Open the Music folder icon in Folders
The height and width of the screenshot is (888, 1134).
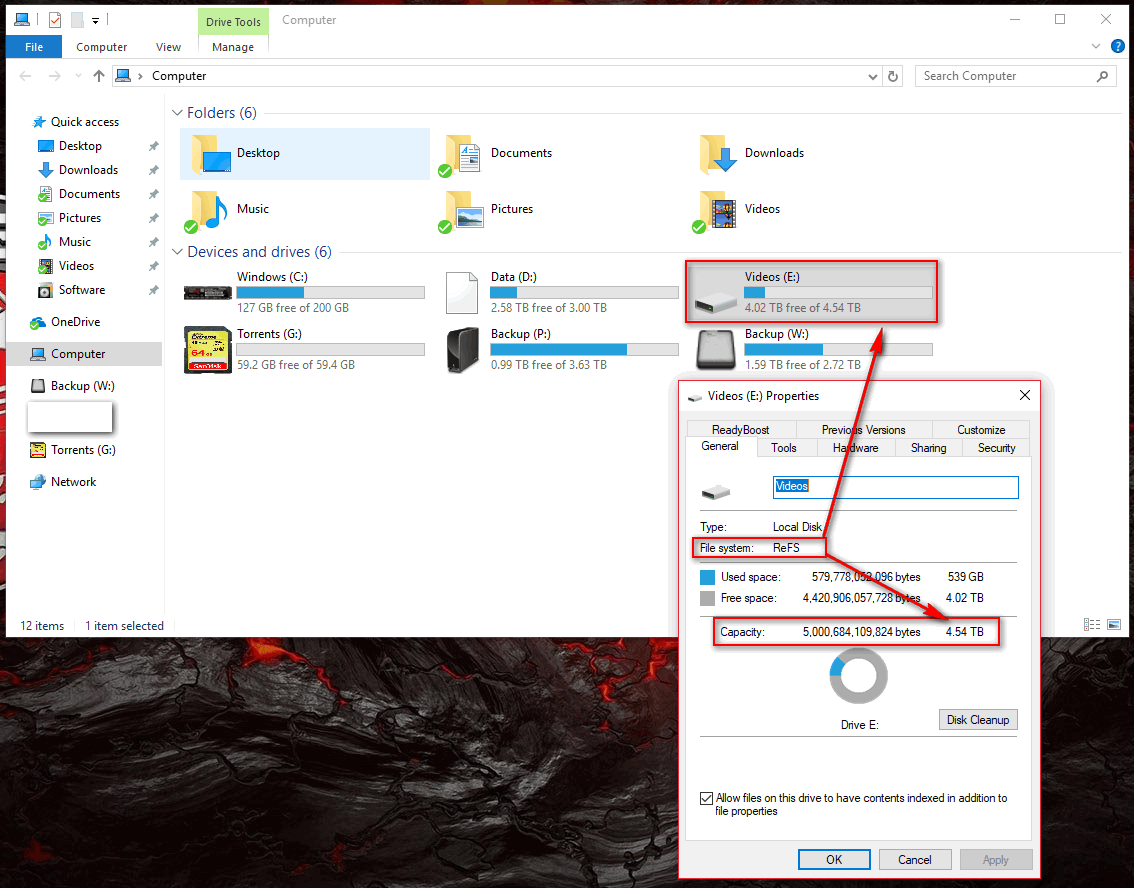[208, 210]
